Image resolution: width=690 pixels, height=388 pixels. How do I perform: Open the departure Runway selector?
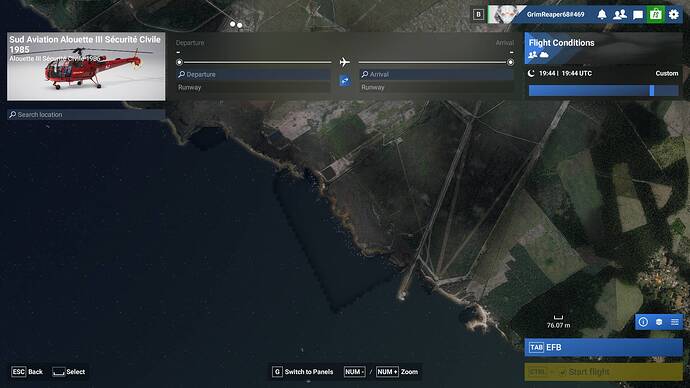(253, 87)
